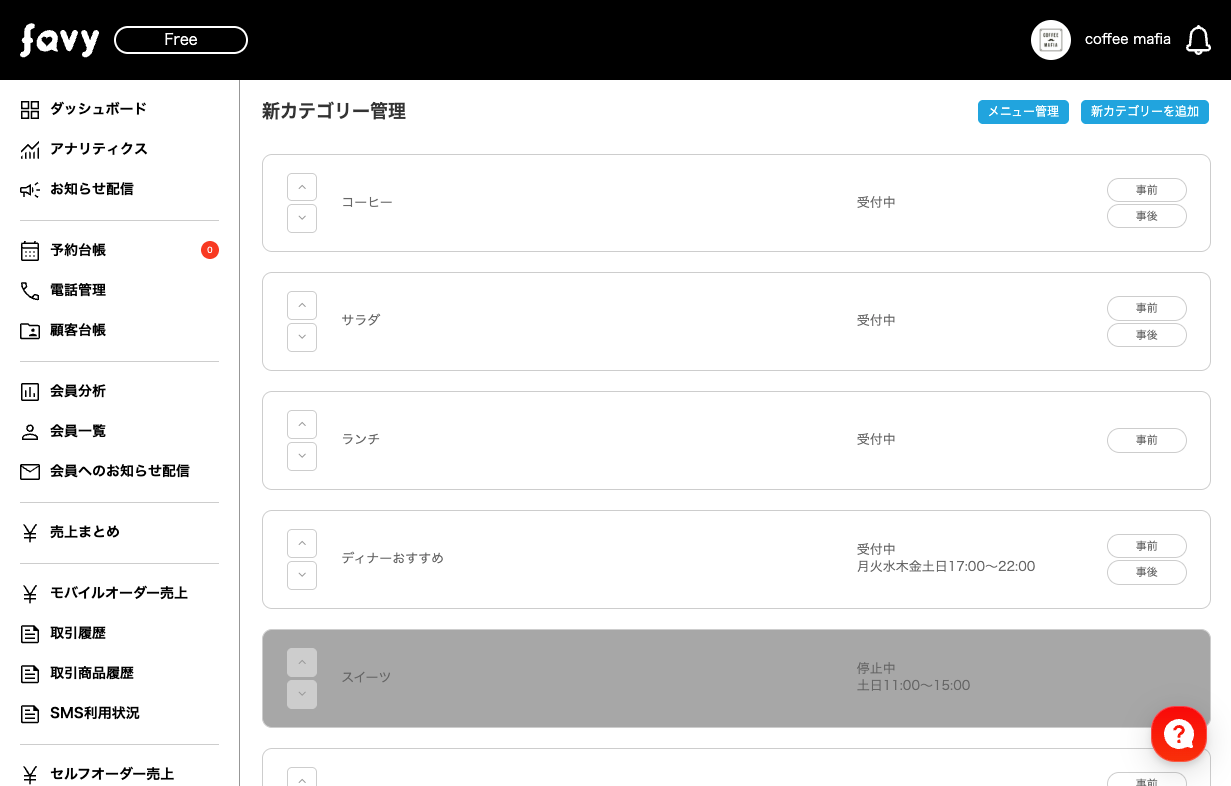Toggle 事後 for ディナーおすすめ
Viewport: 1231px width, 786px height.
click(1146, 572)
